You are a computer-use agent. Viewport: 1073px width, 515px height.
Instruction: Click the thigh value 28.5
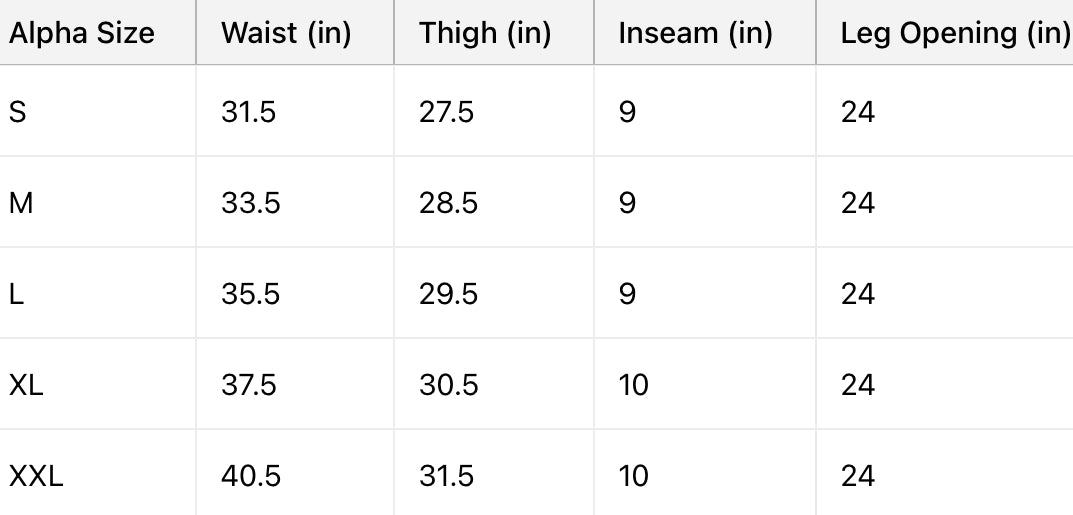tap(448, 203)
